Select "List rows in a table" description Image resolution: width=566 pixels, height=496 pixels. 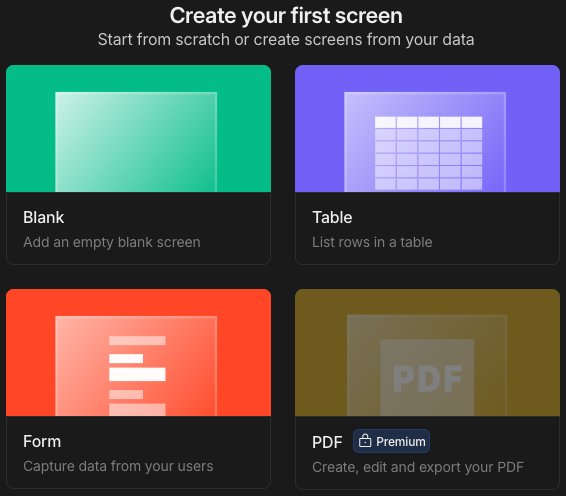pyautogui.click(x=372, y=242)
